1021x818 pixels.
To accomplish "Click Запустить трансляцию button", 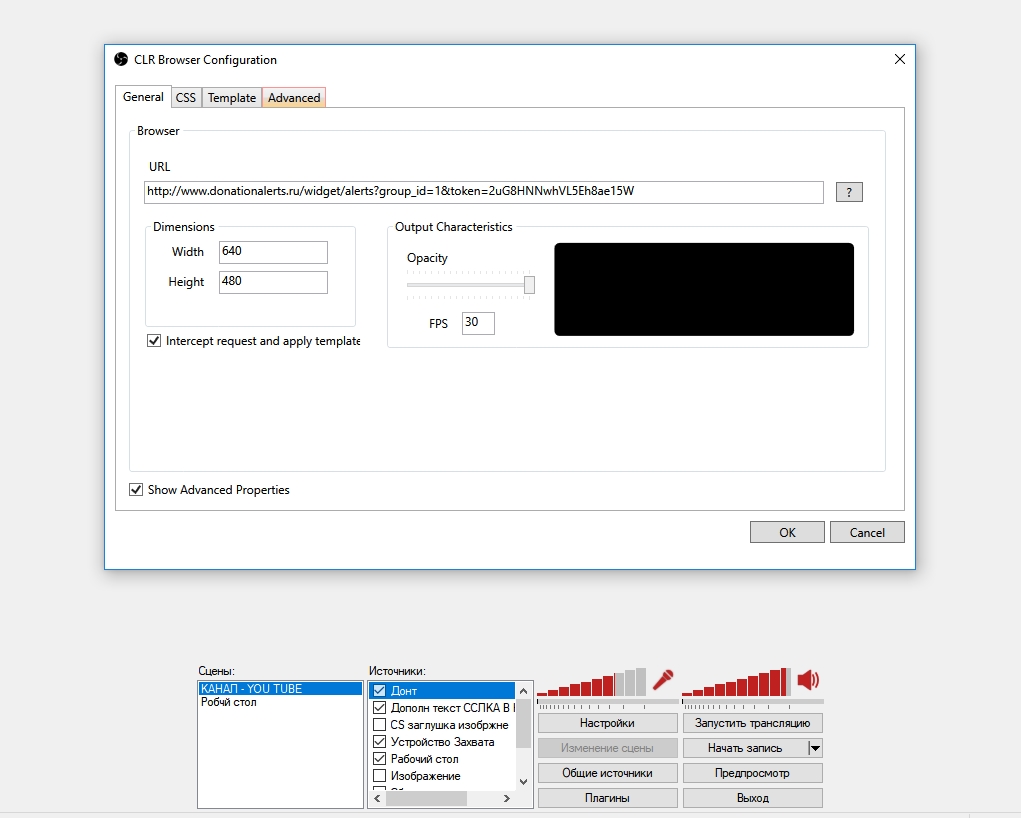I will [x=753, y=723].
